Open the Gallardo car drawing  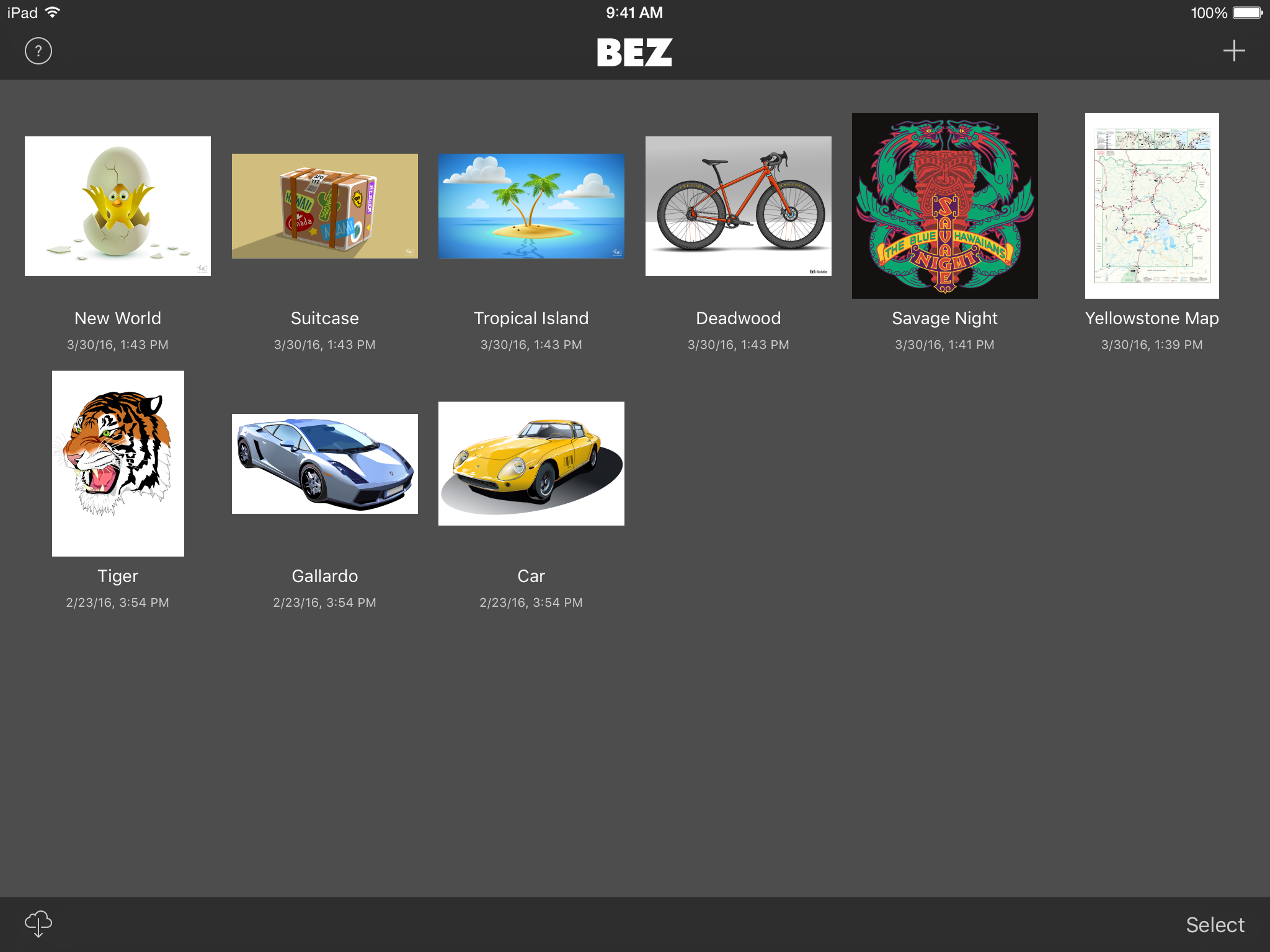pos(325,464)
